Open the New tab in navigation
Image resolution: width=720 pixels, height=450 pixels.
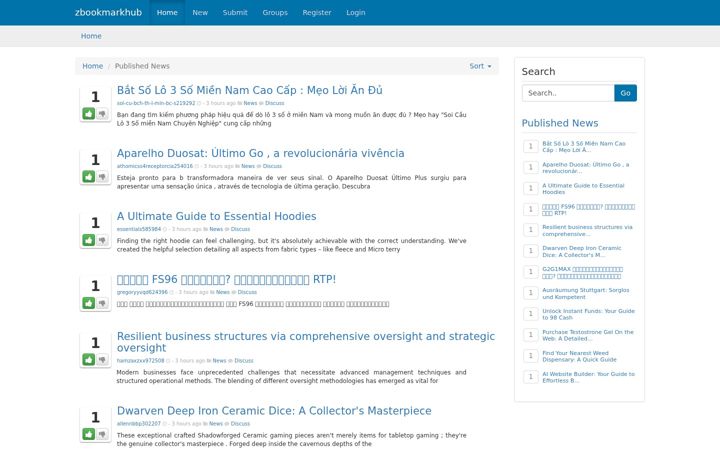[200, 12]
